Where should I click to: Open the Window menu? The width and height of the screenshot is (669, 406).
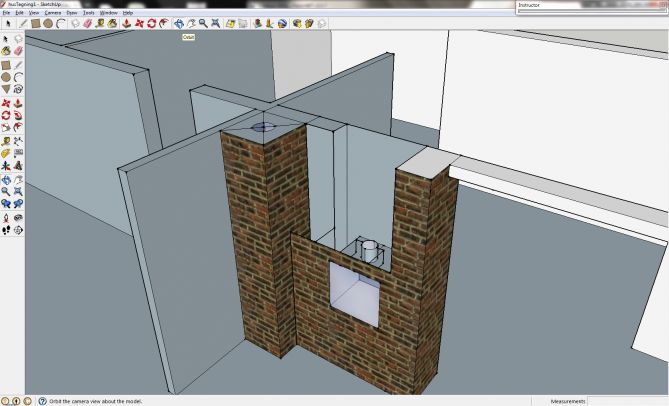tap(109, 12)
